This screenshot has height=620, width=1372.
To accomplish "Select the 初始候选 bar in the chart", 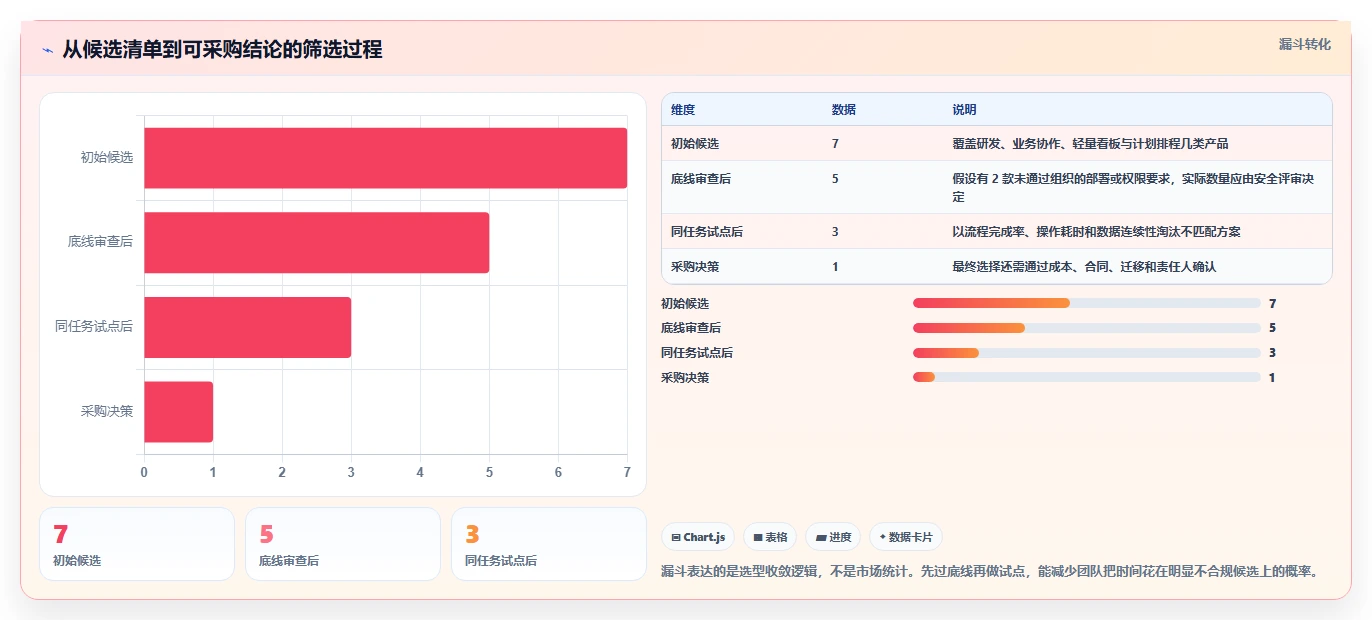I will pos(385,158).
